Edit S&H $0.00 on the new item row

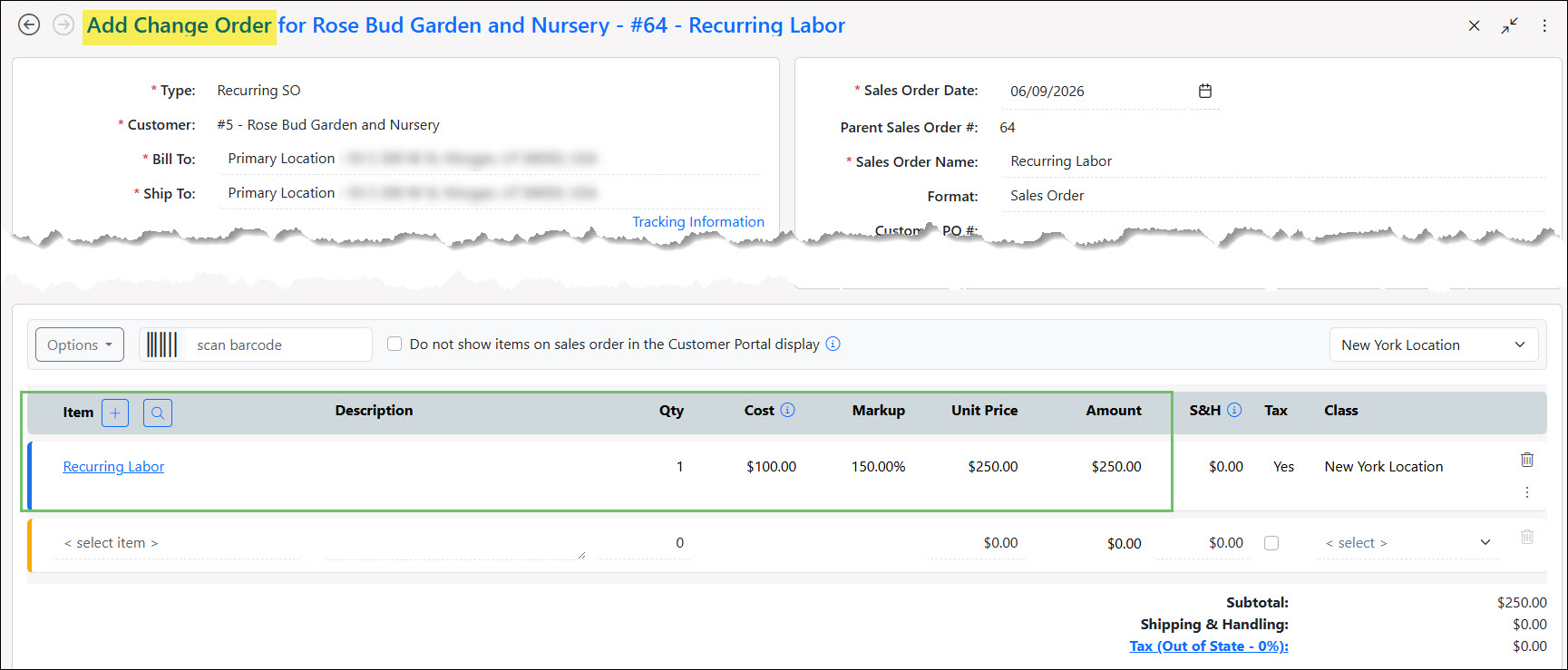pyautogui.click(x=1202, y=543)
